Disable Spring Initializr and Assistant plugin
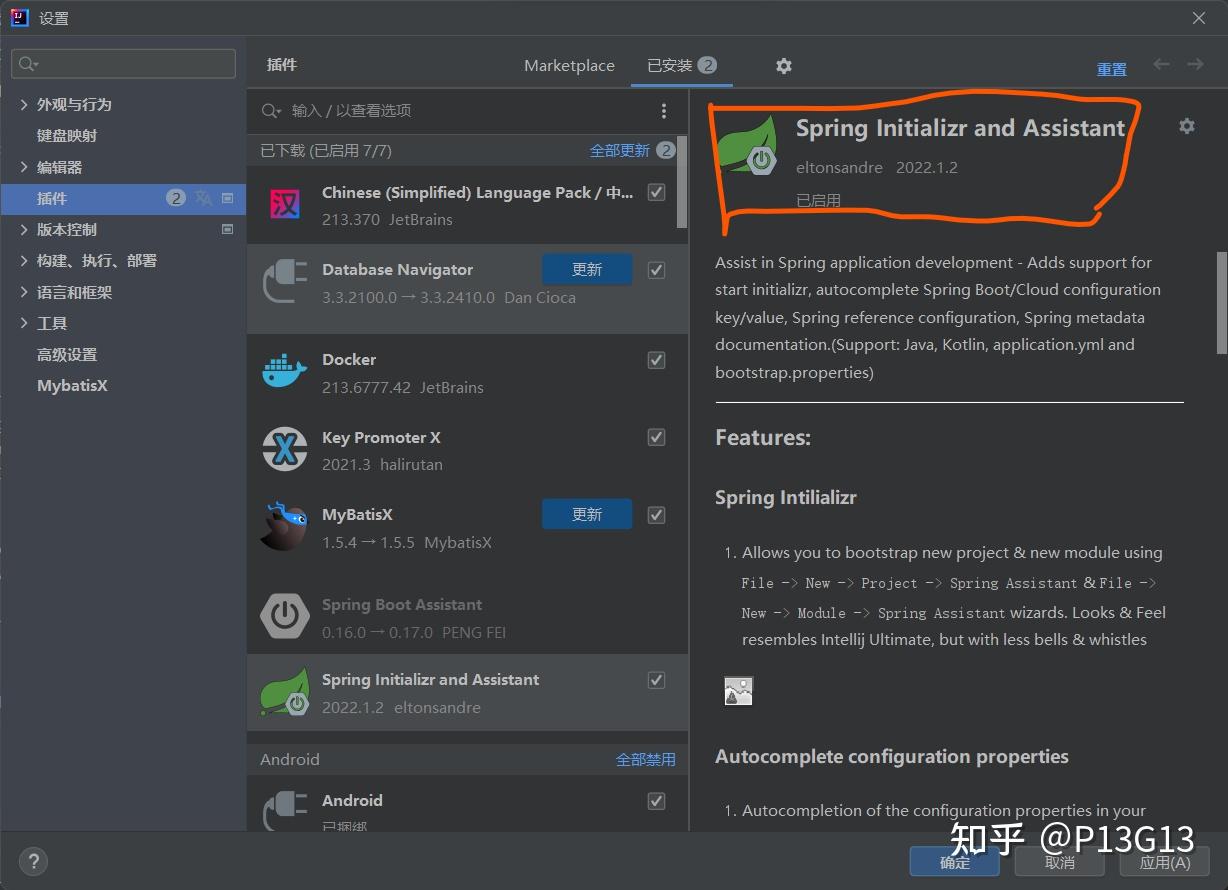The height and width of the screenshot is (890, 1228). 656,679
